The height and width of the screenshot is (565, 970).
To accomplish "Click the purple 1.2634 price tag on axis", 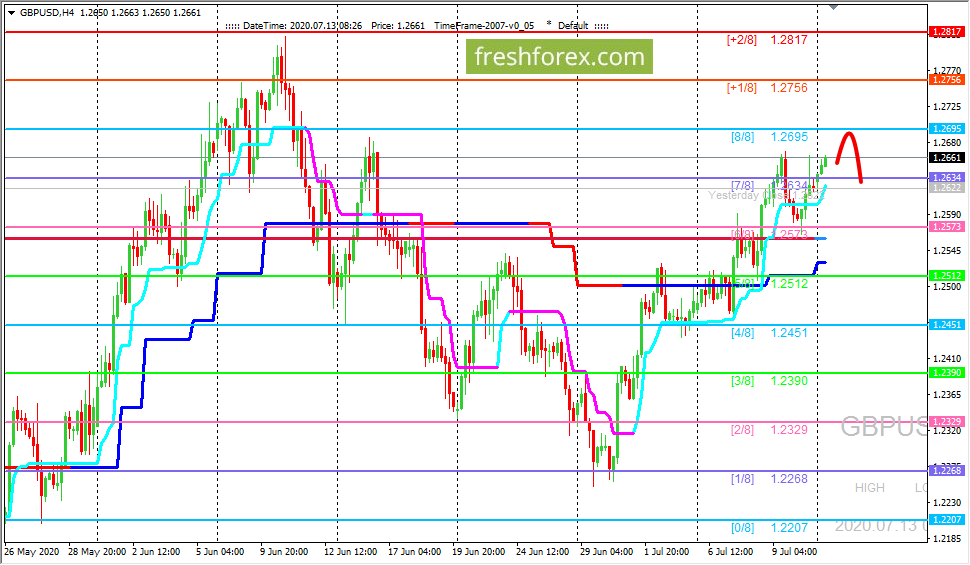I will click(946, 178).
